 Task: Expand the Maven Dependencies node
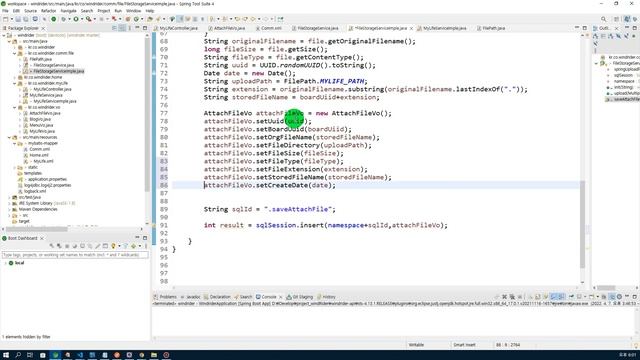click(x=9, y=209)
